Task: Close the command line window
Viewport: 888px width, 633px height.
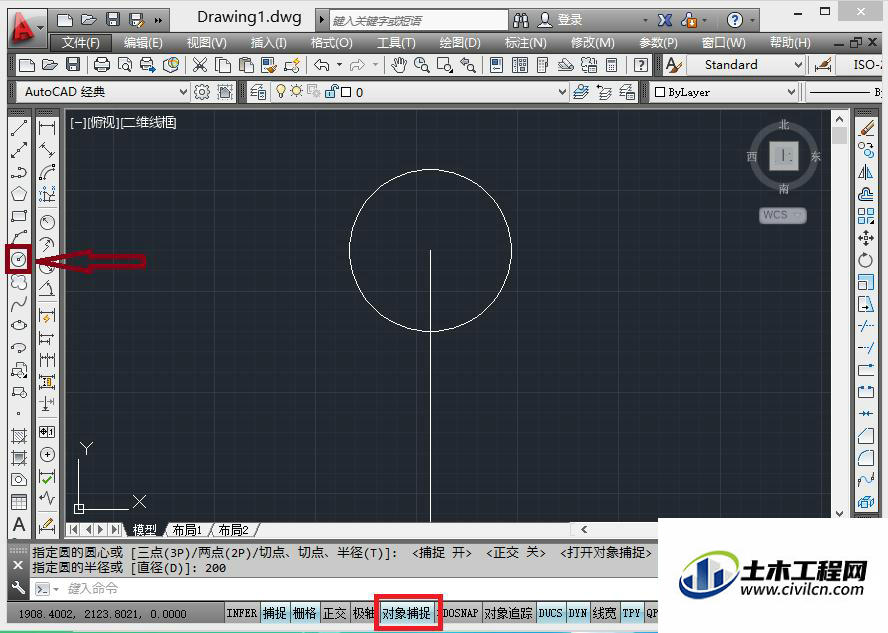Action: (18, 565)
